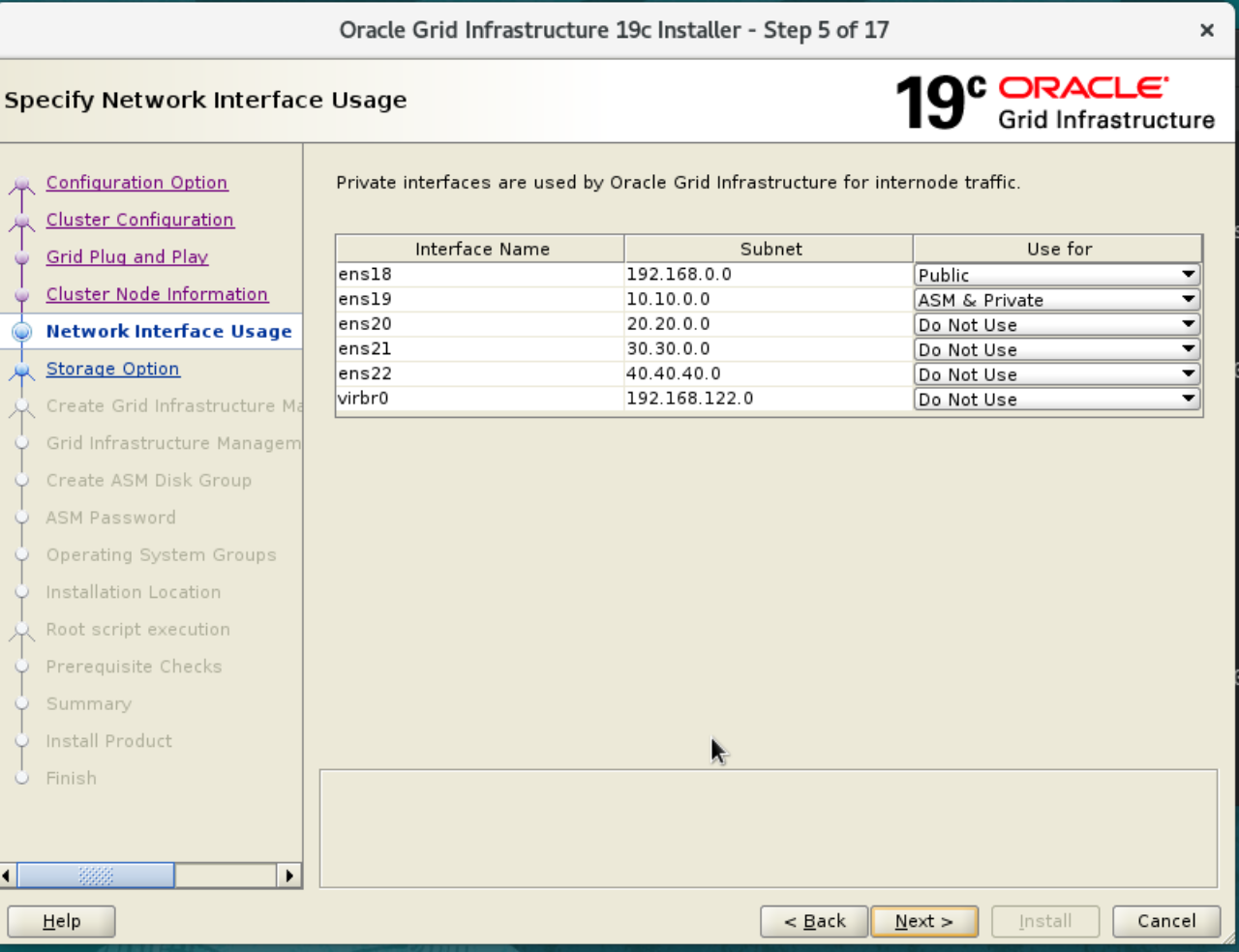Click the Interface Name column header
This screenshot has width=1239, height=952.
481,249
